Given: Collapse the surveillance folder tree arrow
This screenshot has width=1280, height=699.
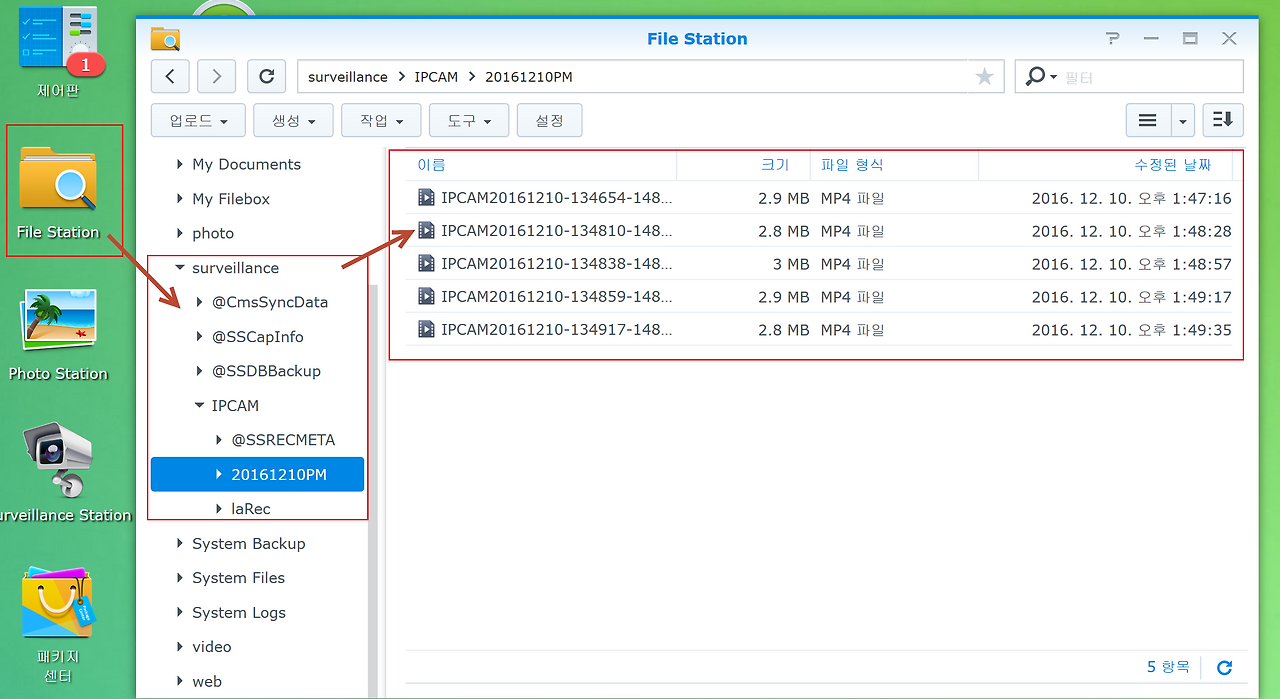Looking at the screenshot, I should 180,268.
